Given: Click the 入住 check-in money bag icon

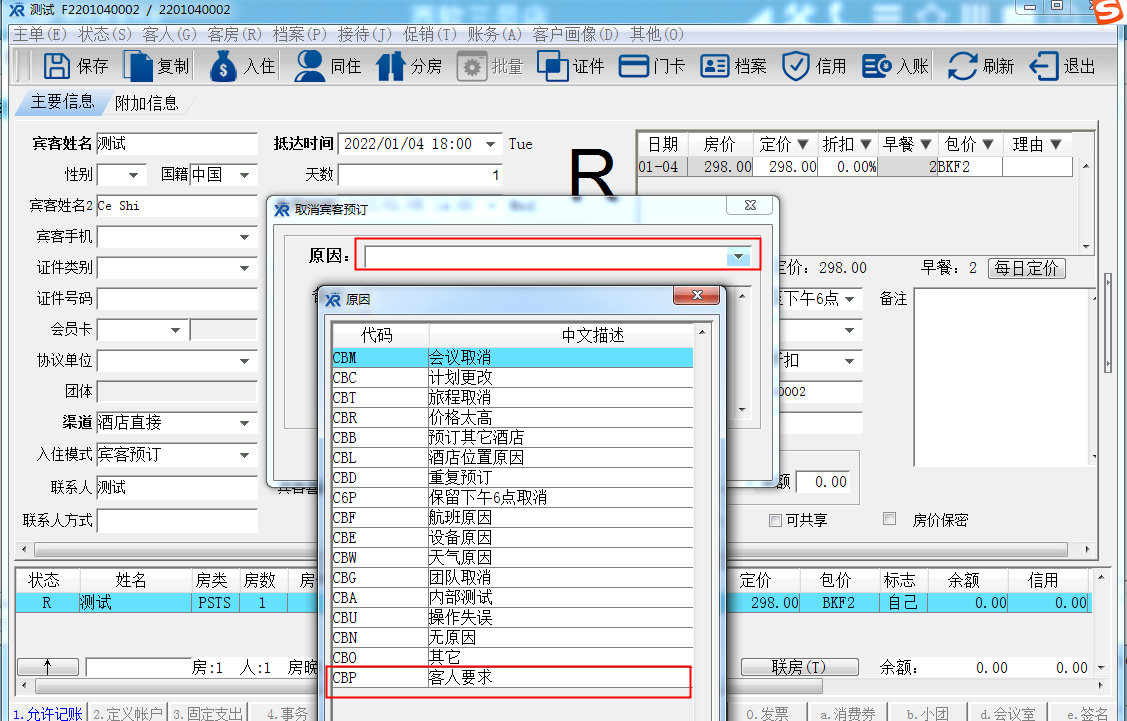Looking at the screenshot, I should [223, 66].
